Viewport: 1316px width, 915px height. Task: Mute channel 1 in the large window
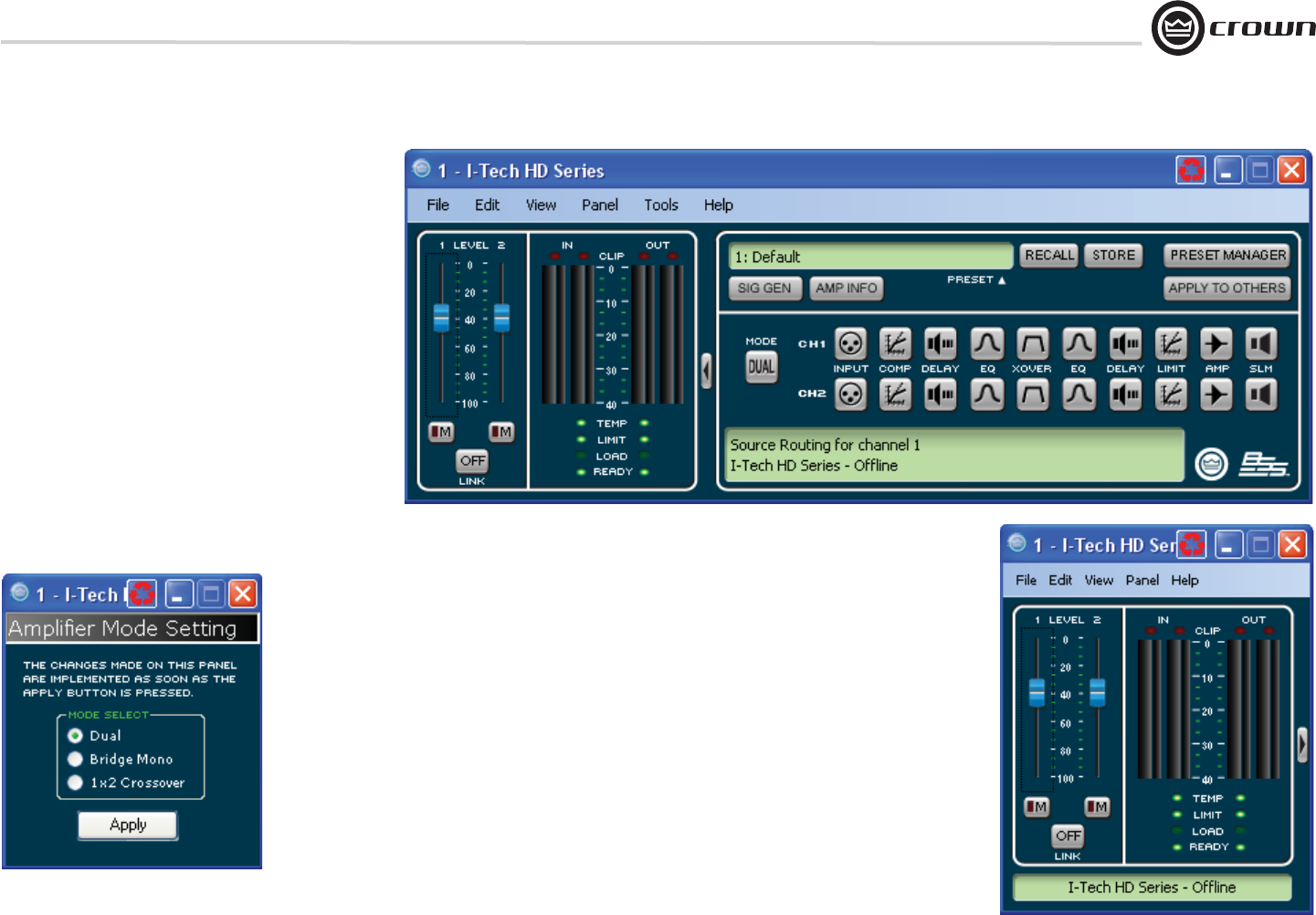(441, 432)
